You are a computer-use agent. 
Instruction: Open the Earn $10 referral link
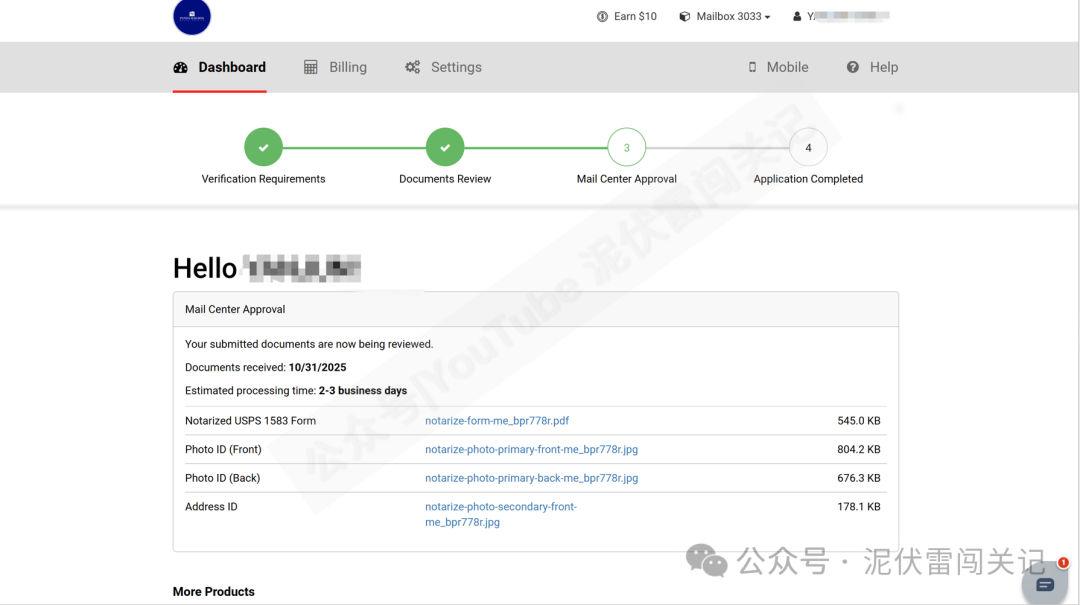coord(627,17)
